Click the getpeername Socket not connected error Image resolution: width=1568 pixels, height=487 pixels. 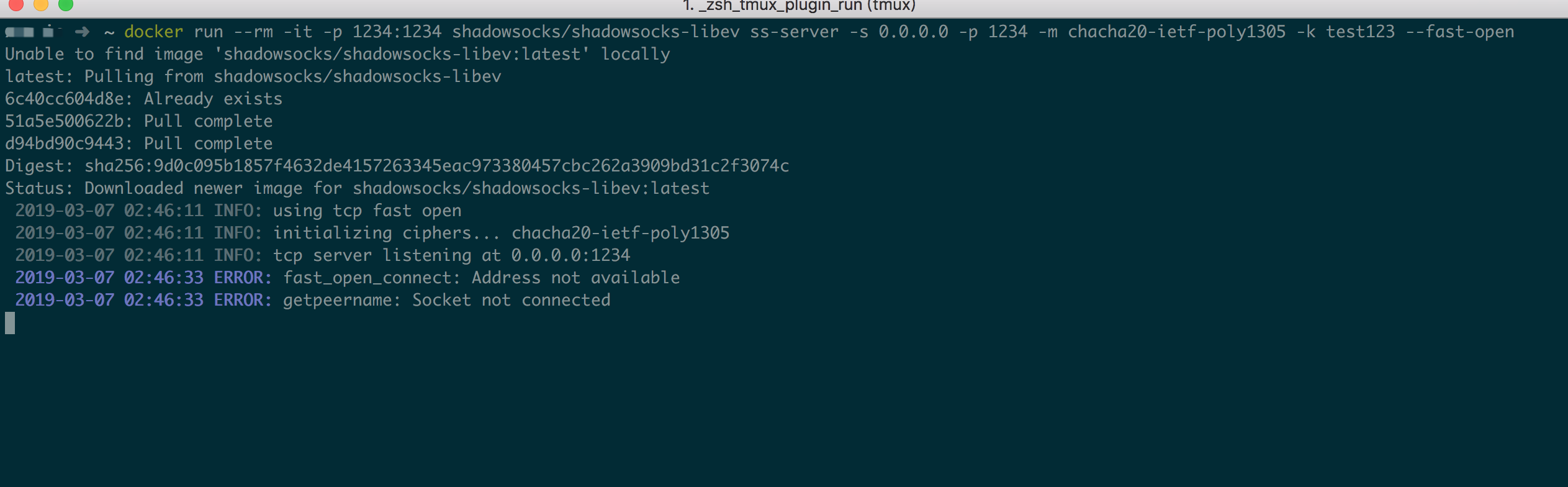click(x=447, y=299)
